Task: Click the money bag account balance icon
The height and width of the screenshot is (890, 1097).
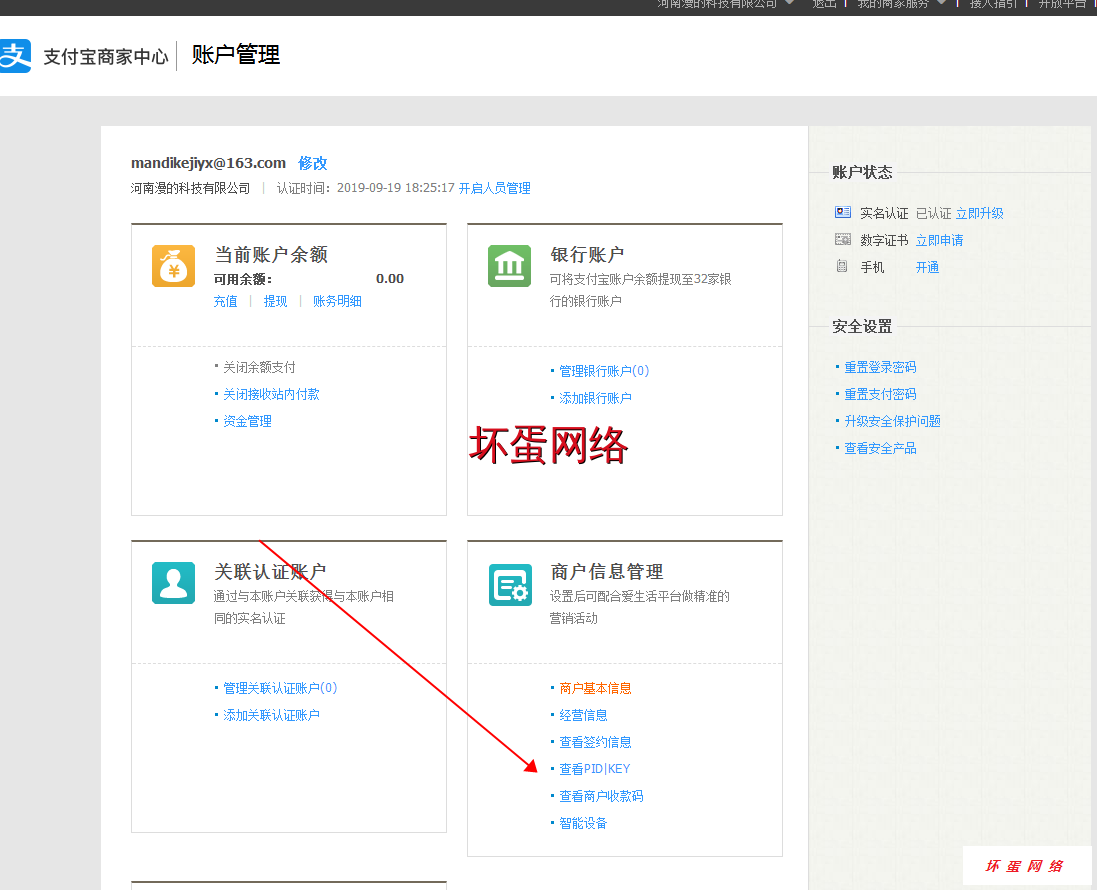Action: tap(173, 266)
